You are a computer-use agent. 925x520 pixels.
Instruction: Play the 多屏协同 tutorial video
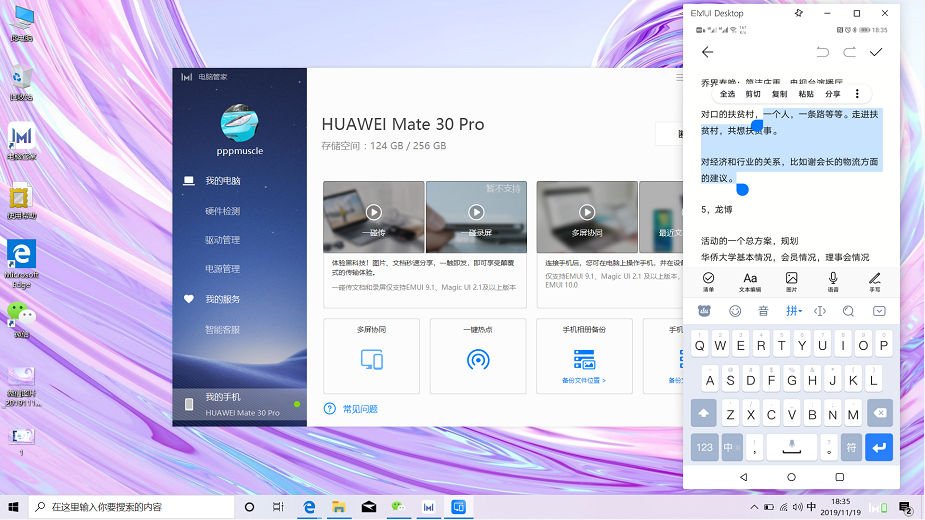click(586, 212)
